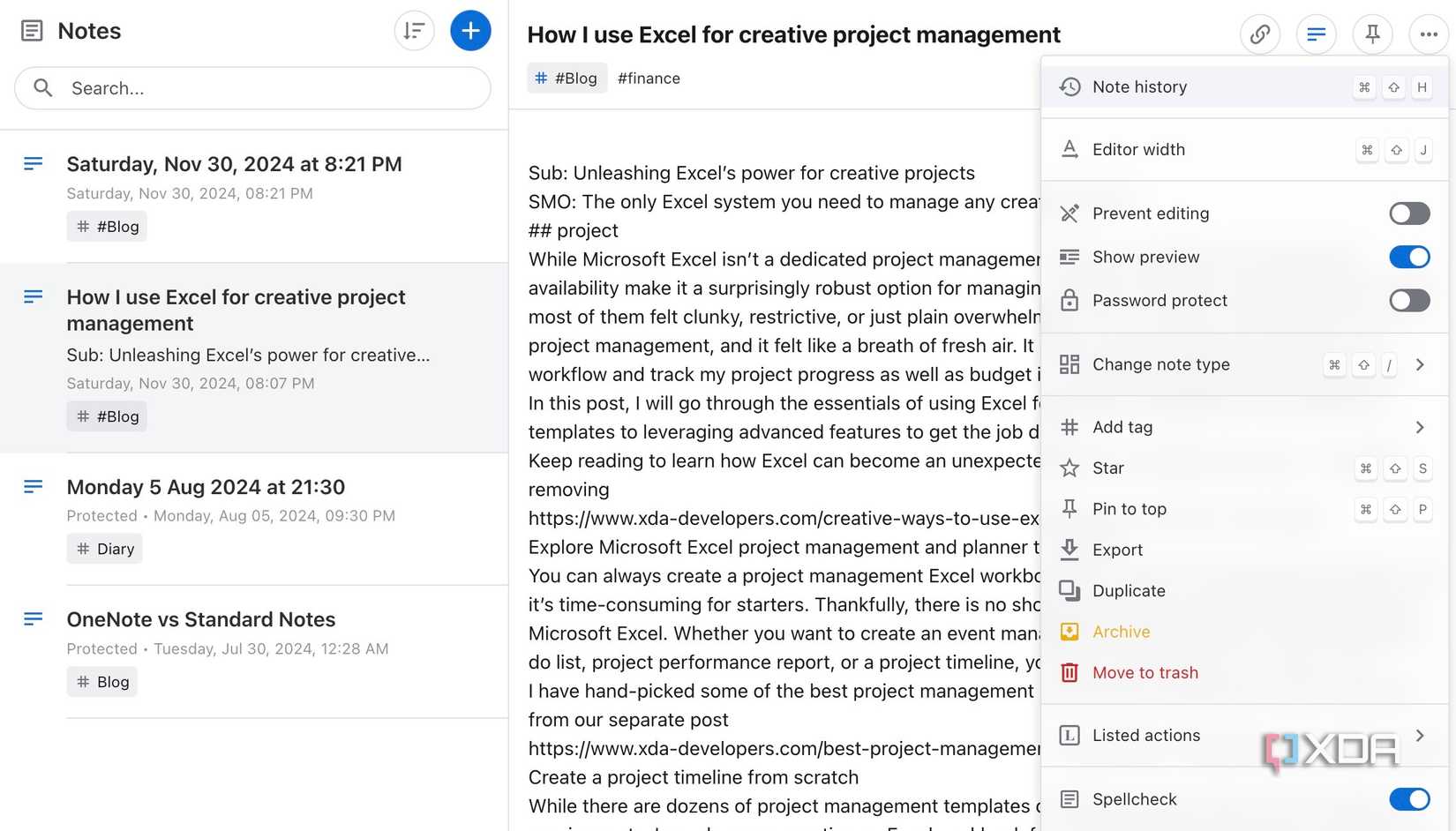Click #finance tag under note title
The height and width of the screenshot is (831, 1456).
tap(649, 78)
